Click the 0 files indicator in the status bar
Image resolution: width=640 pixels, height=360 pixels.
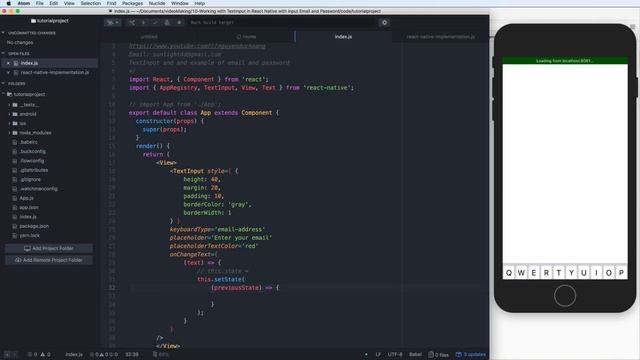[x=439, y=354]
